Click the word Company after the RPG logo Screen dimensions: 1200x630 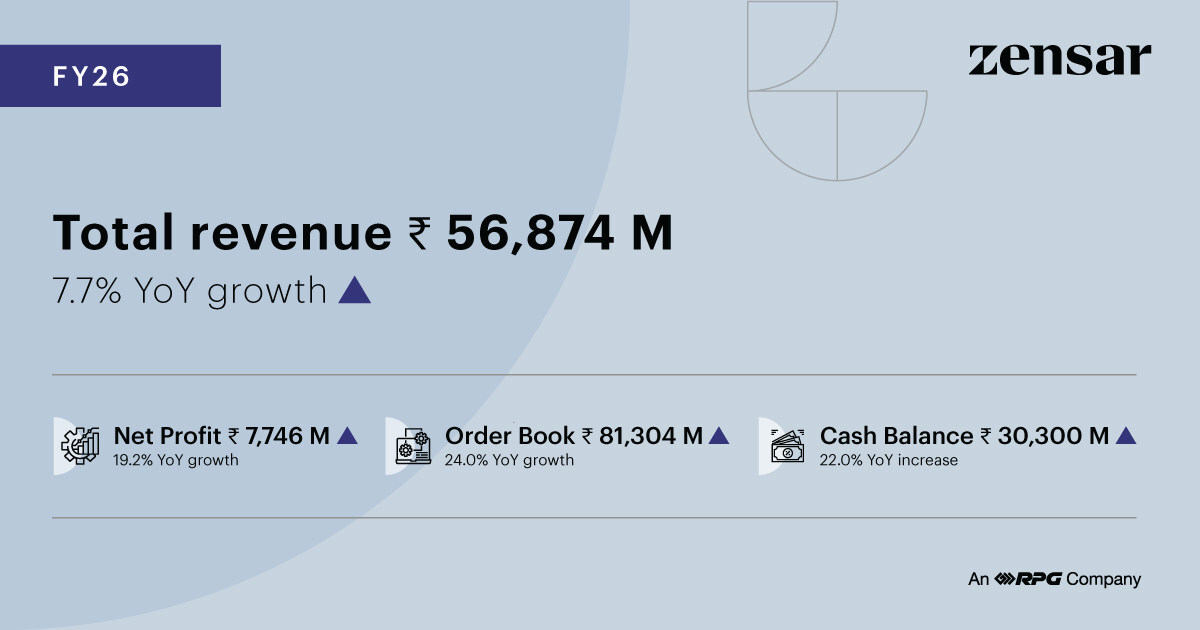pos(1103,579)
